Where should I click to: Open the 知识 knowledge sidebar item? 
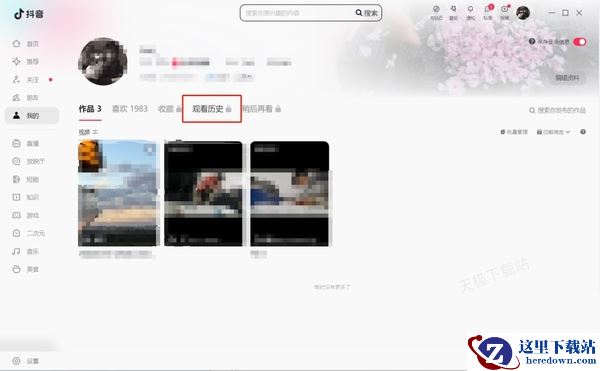[x=26, y=197]
